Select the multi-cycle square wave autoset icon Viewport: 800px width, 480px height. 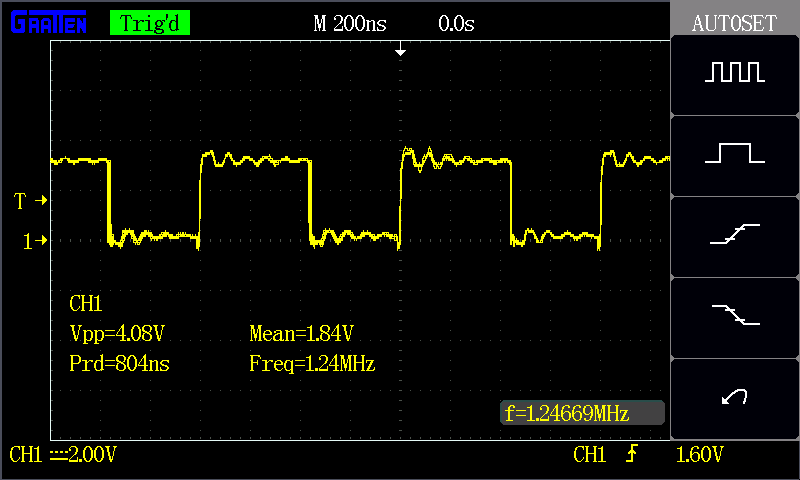point(735,74)
